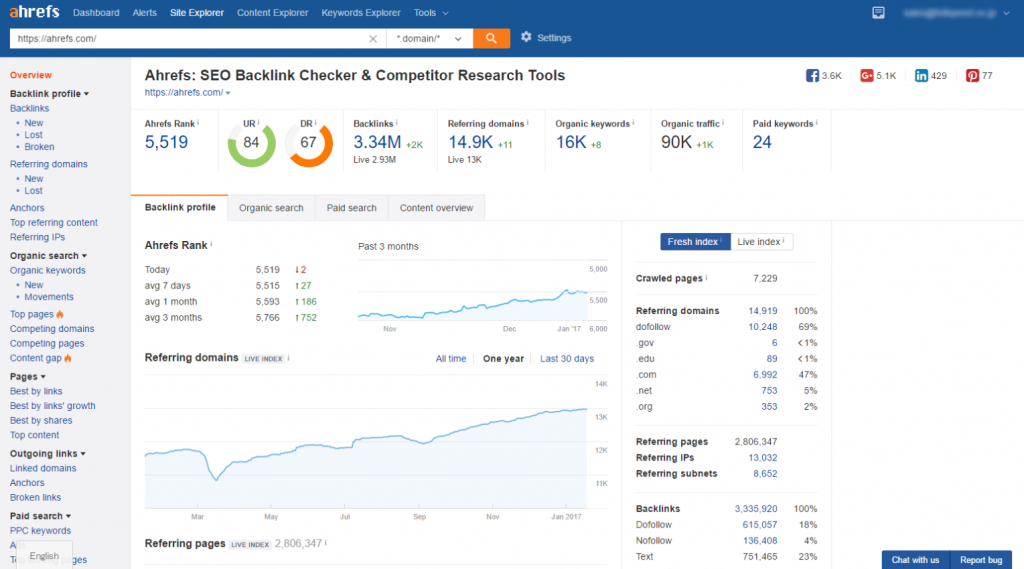Screen dimensions: 1024x569
Task: Click the Organic keywords 16K metric
Action: 571,142
